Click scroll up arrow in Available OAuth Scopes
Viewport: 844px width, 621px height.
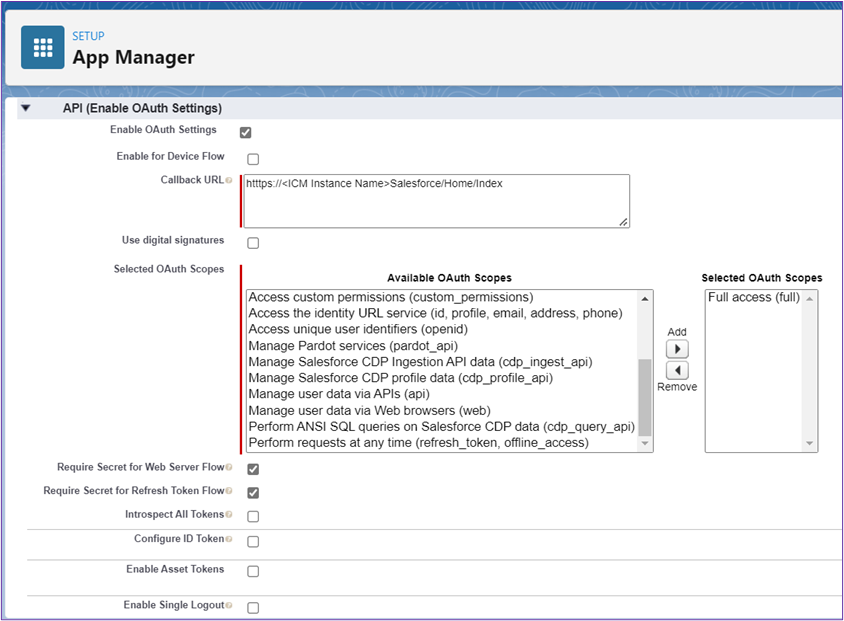(645, 299)
